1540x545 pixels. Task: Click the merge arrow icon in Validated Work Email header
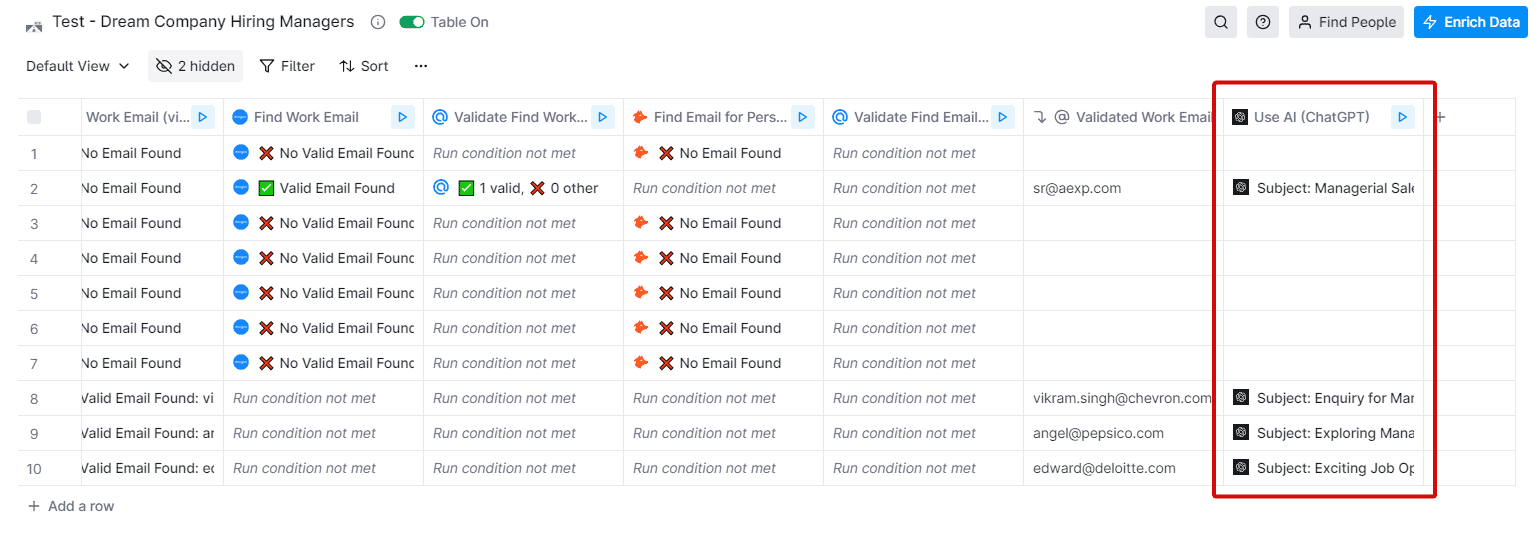click(1040, 117)
